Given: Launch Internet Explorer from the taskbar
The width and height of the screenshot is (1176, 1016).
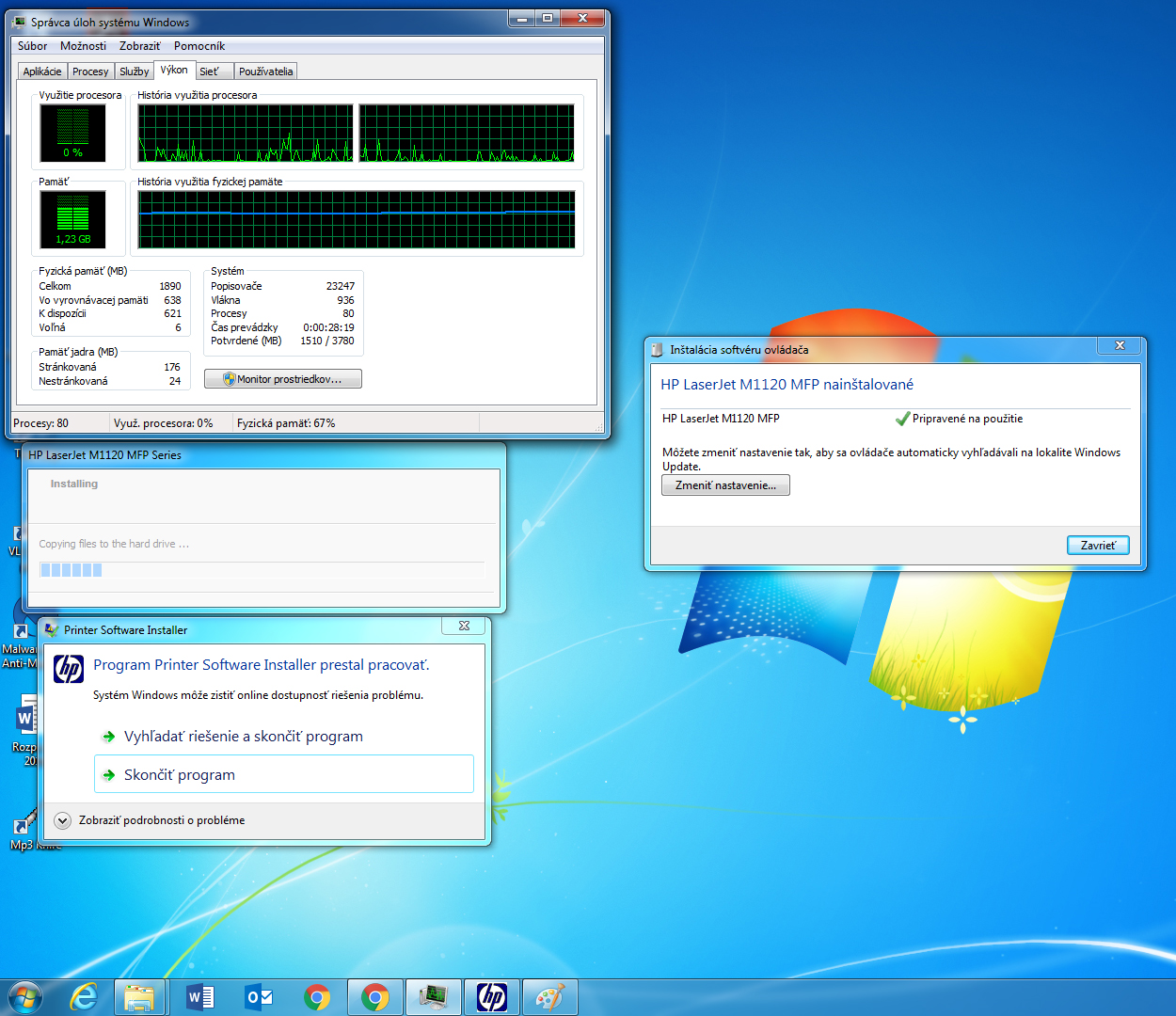Looking at the screenshot, I should click(x=85, y=997).
